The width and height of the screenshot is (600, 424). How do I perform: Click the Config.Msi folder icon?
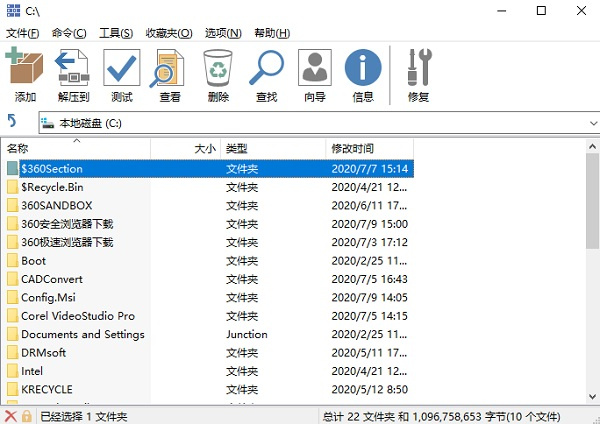(x=12, y=297)
